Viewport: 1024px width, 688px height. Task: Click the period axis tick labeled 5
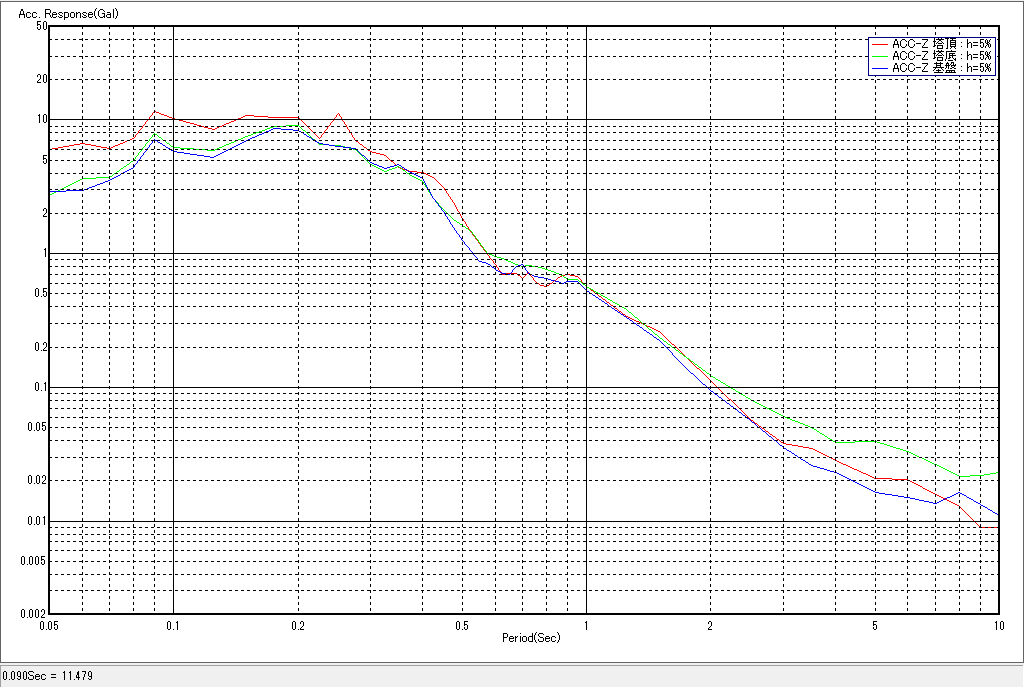coord(875,625)
